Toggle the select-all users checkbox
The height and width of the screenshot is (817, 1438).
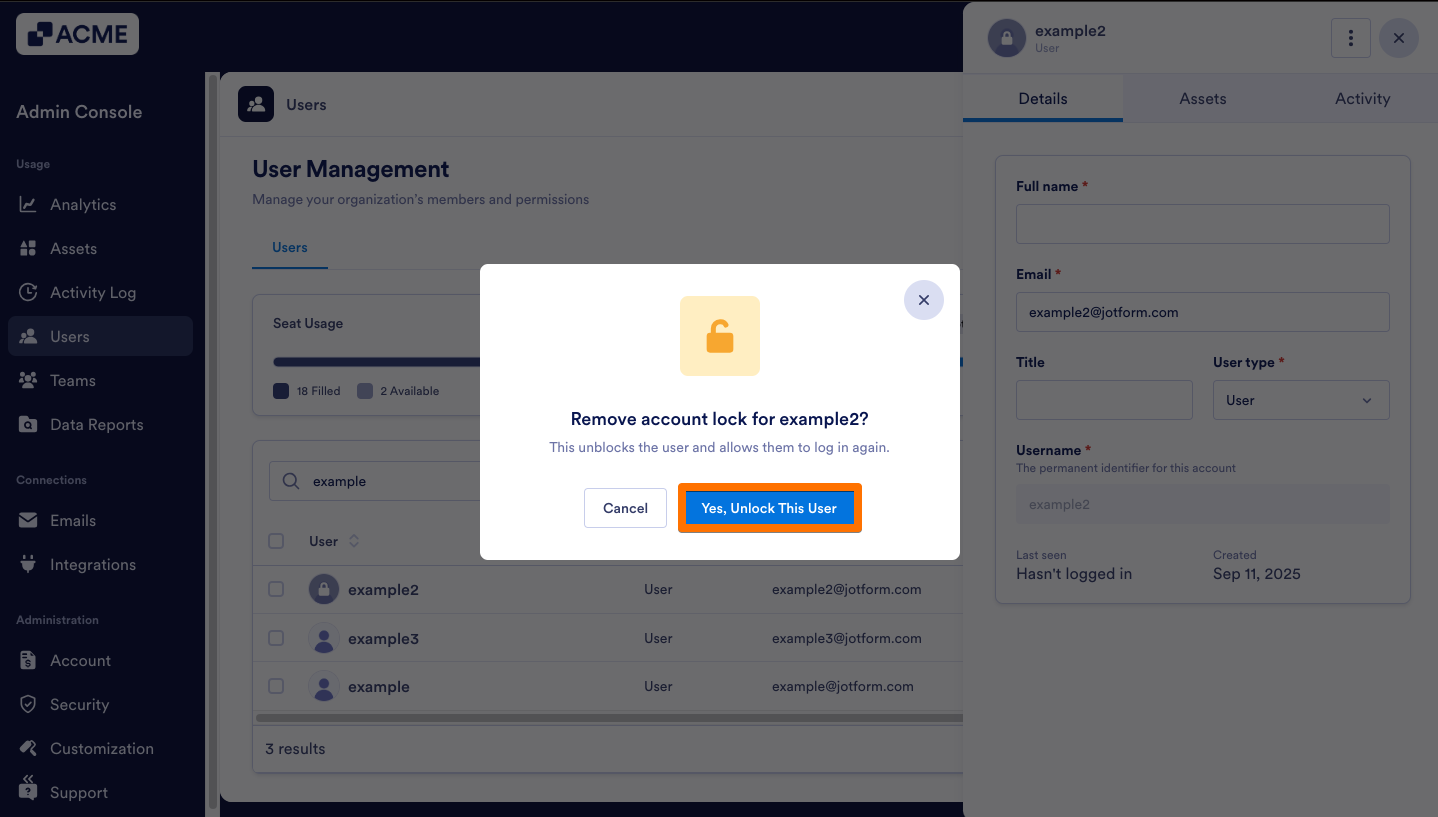[x=276, y=541]
